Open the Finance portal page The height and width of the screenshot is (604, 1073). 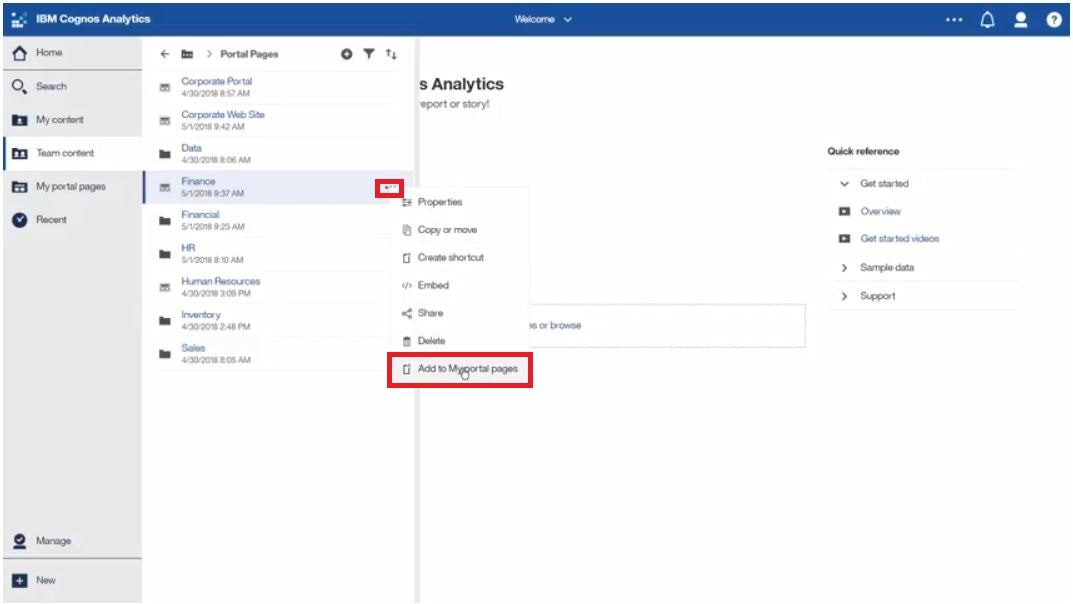pos(198,181)
